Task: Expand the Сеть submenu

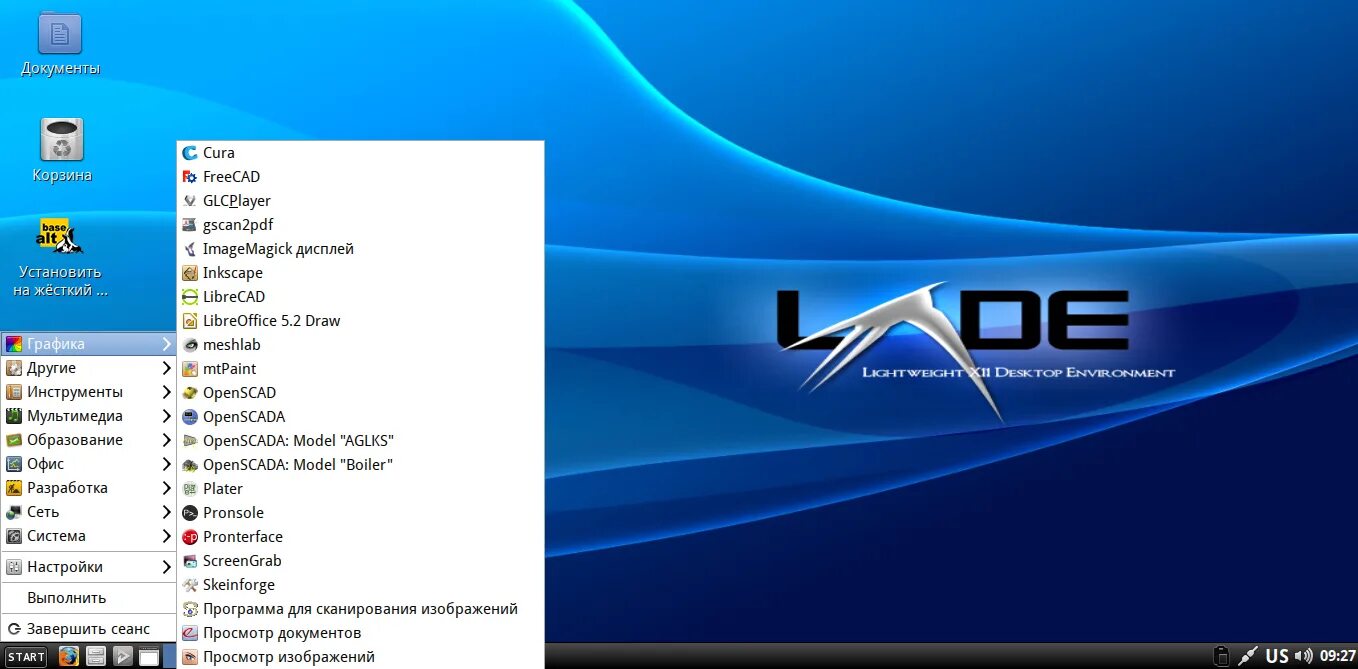Action: (x=88, y=512)
